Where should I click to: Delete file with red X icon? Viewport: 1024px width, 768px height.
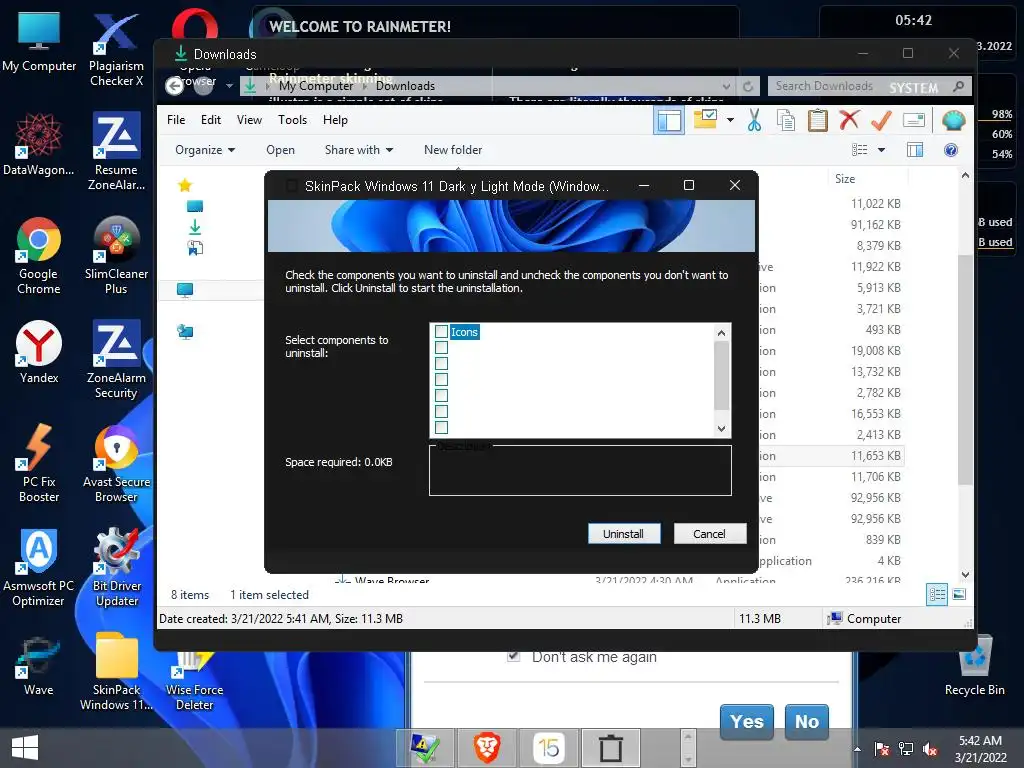tap(849, 120)
